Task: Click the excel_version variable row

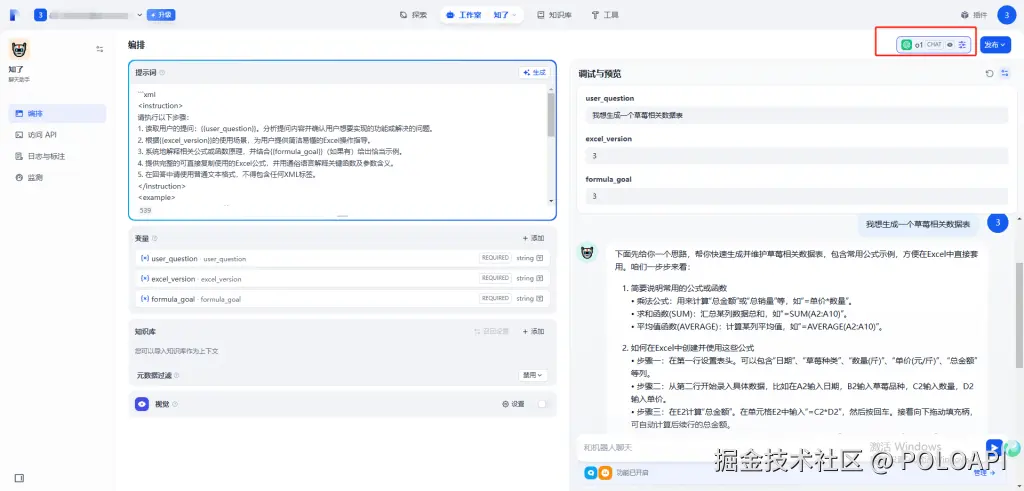Action: 342,278
